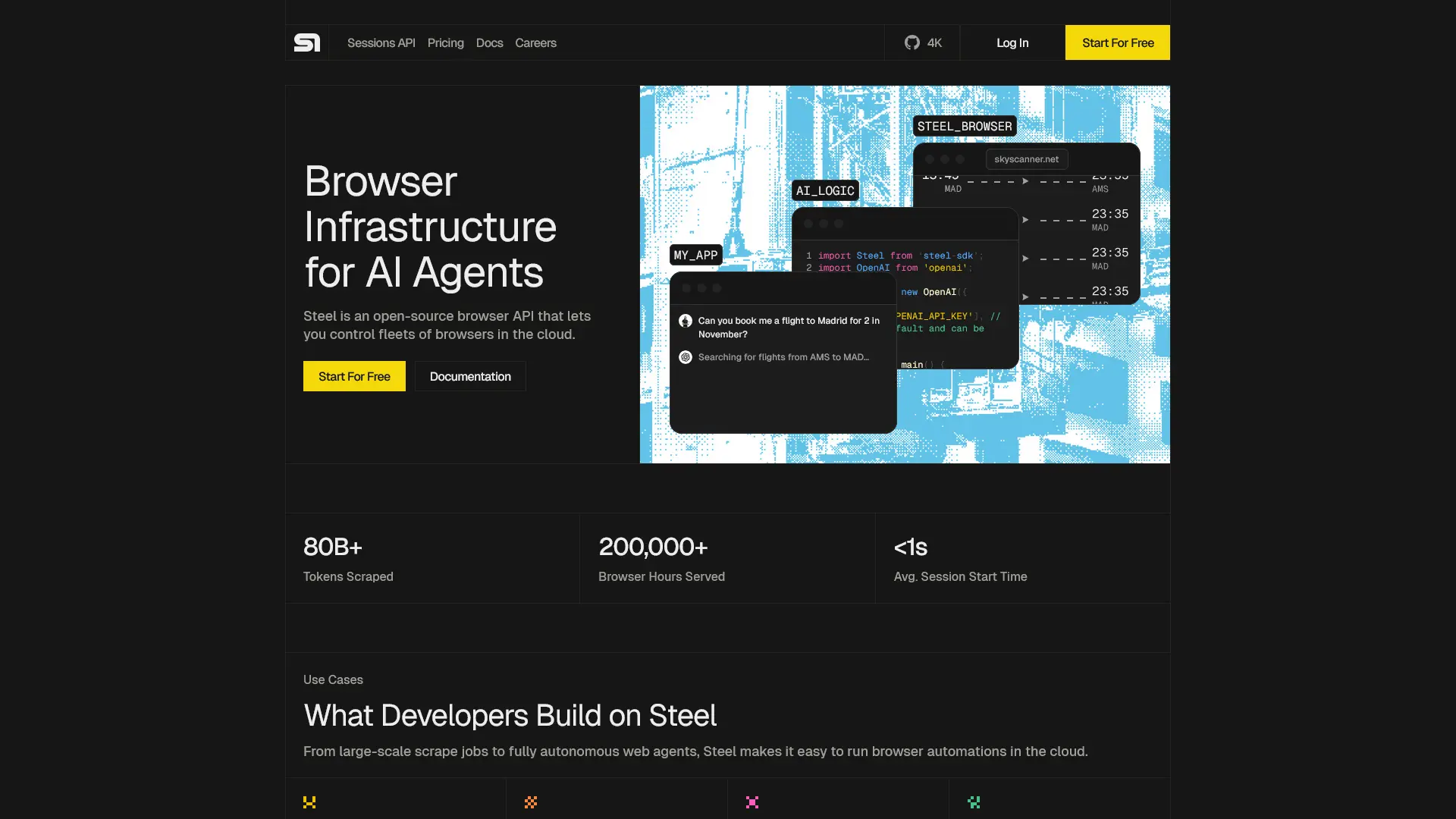The height and width of the screenshot is (819, 1456).
Task: Open the Careers page from the navbar
Action: click(535, 42)
